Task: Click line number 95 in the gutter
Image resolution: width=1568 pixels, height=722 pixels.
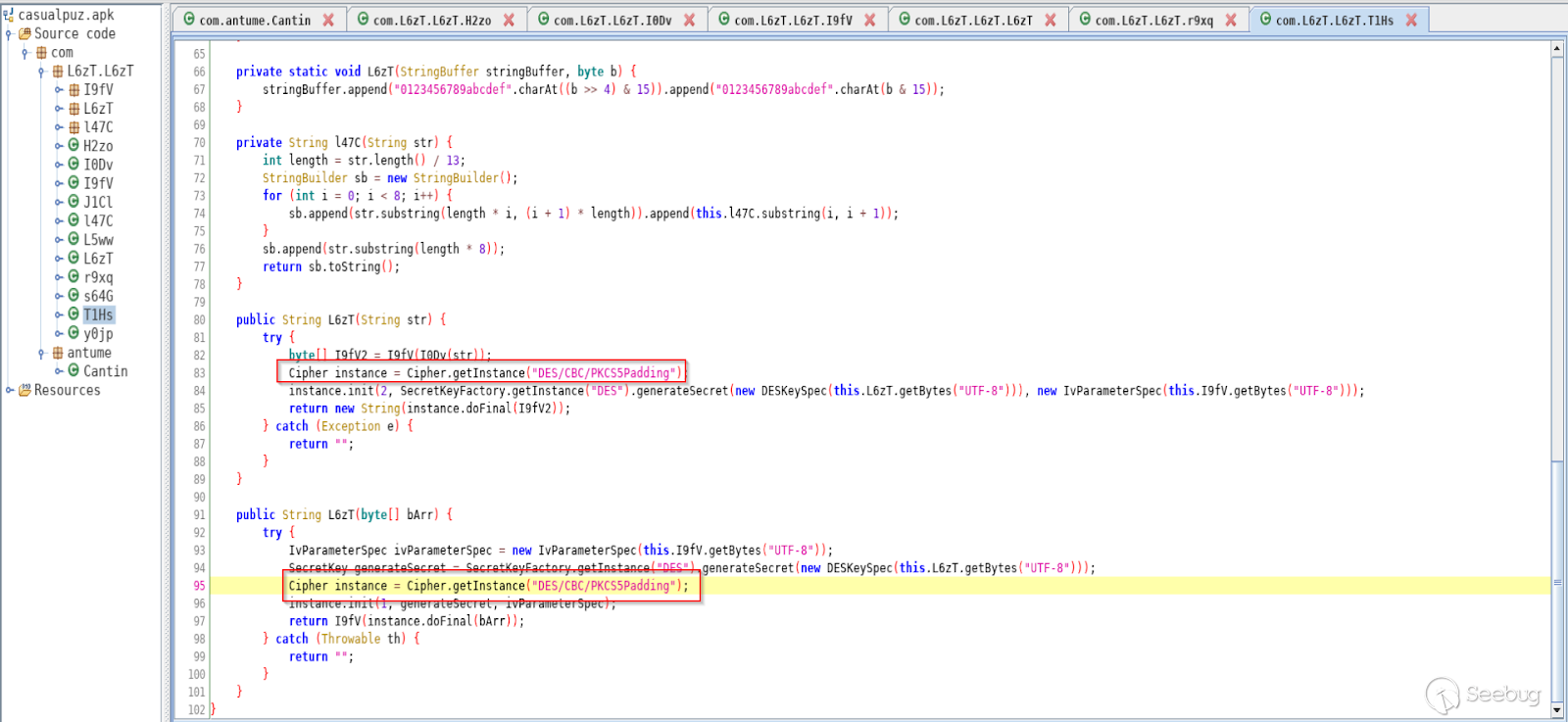Action: pos(199,586)
